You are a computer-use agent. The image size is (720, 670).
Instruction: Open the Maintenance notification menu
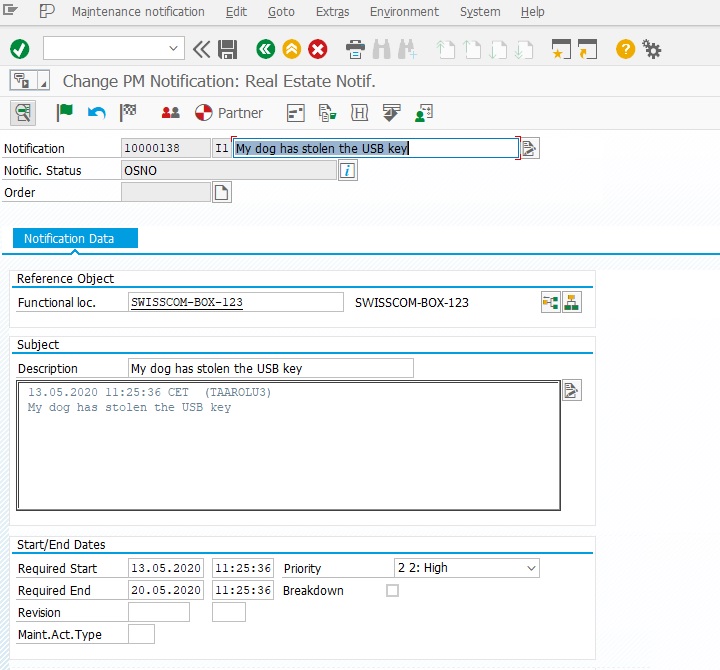coord(138,11)
